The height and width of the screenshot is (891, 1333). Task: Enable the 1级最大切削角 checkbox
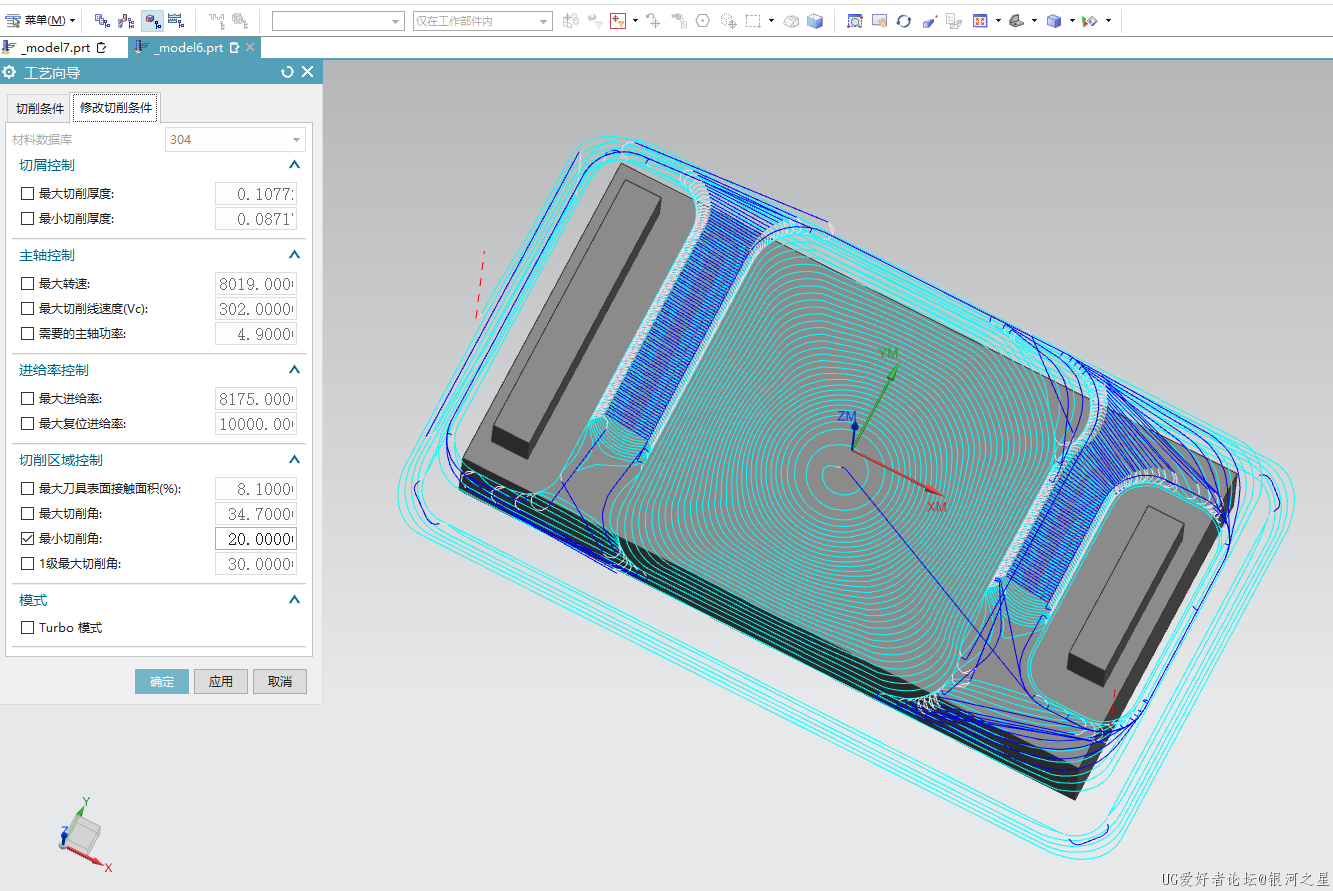click(x=28, y=564)
